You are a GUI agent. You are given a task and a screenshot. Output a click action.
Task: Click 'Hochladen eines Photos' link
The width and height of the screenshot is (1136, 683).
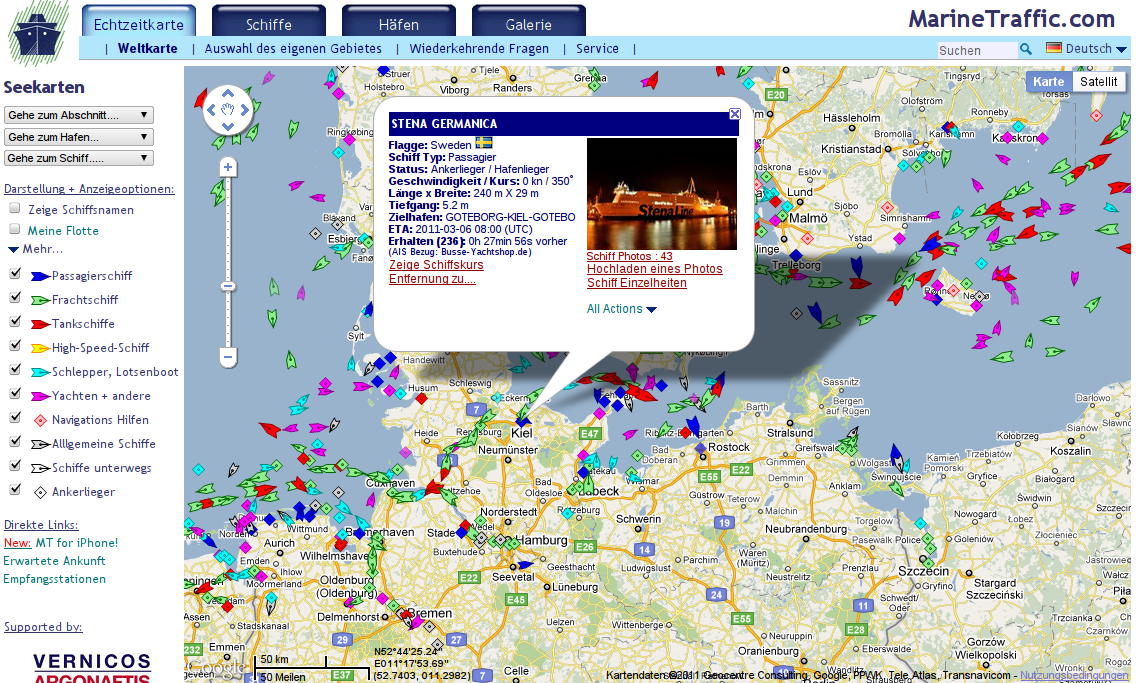click(x=655, y=269)
